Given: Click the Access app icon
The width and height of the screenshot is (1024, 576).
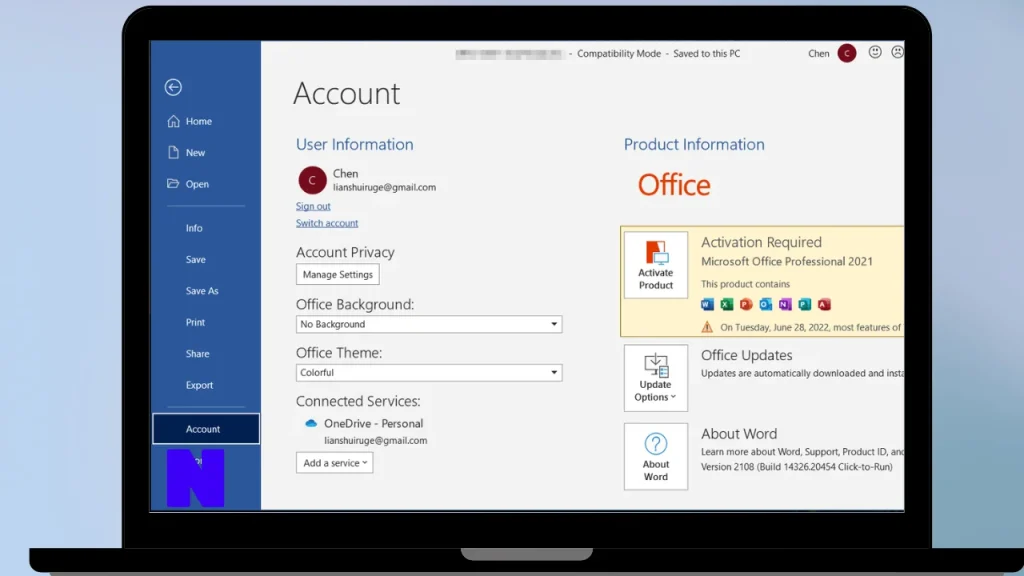Looking at the screenshot, I should [825, 304].
